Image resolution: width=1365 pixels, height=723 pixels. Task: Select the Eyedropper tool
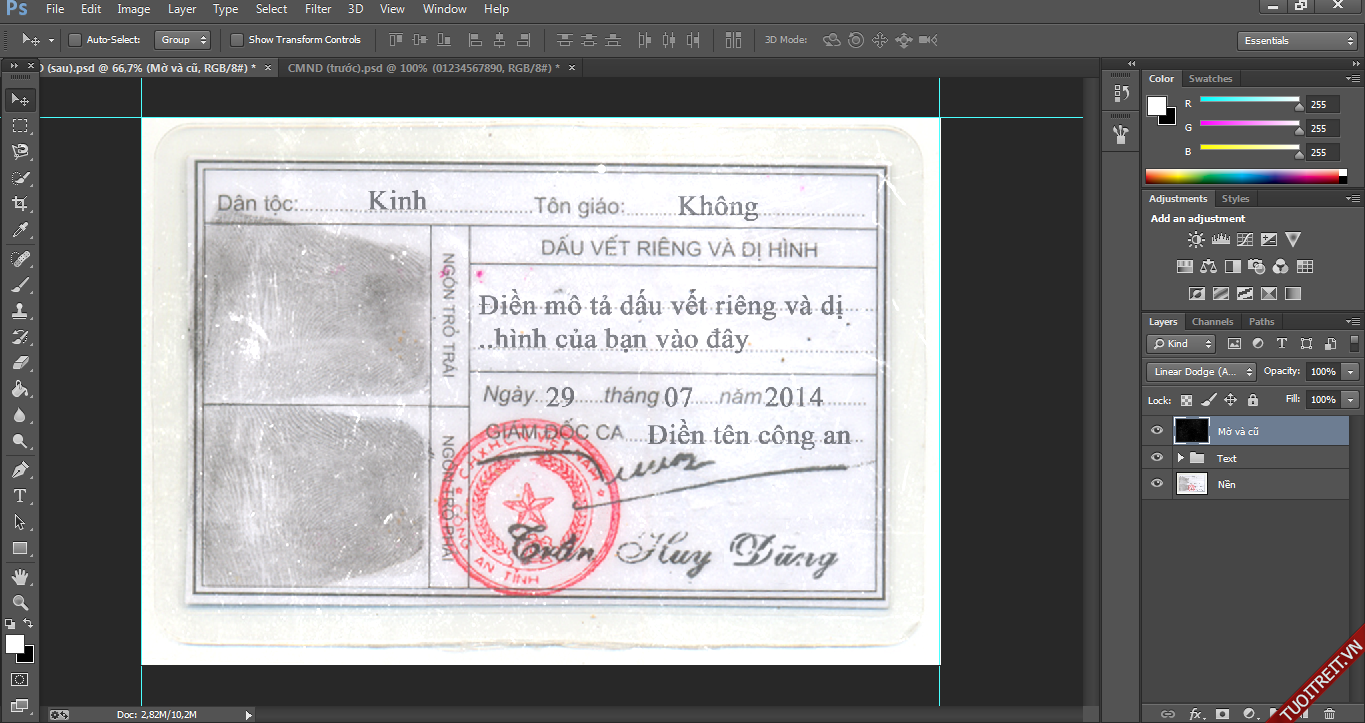tap(20, 231)
